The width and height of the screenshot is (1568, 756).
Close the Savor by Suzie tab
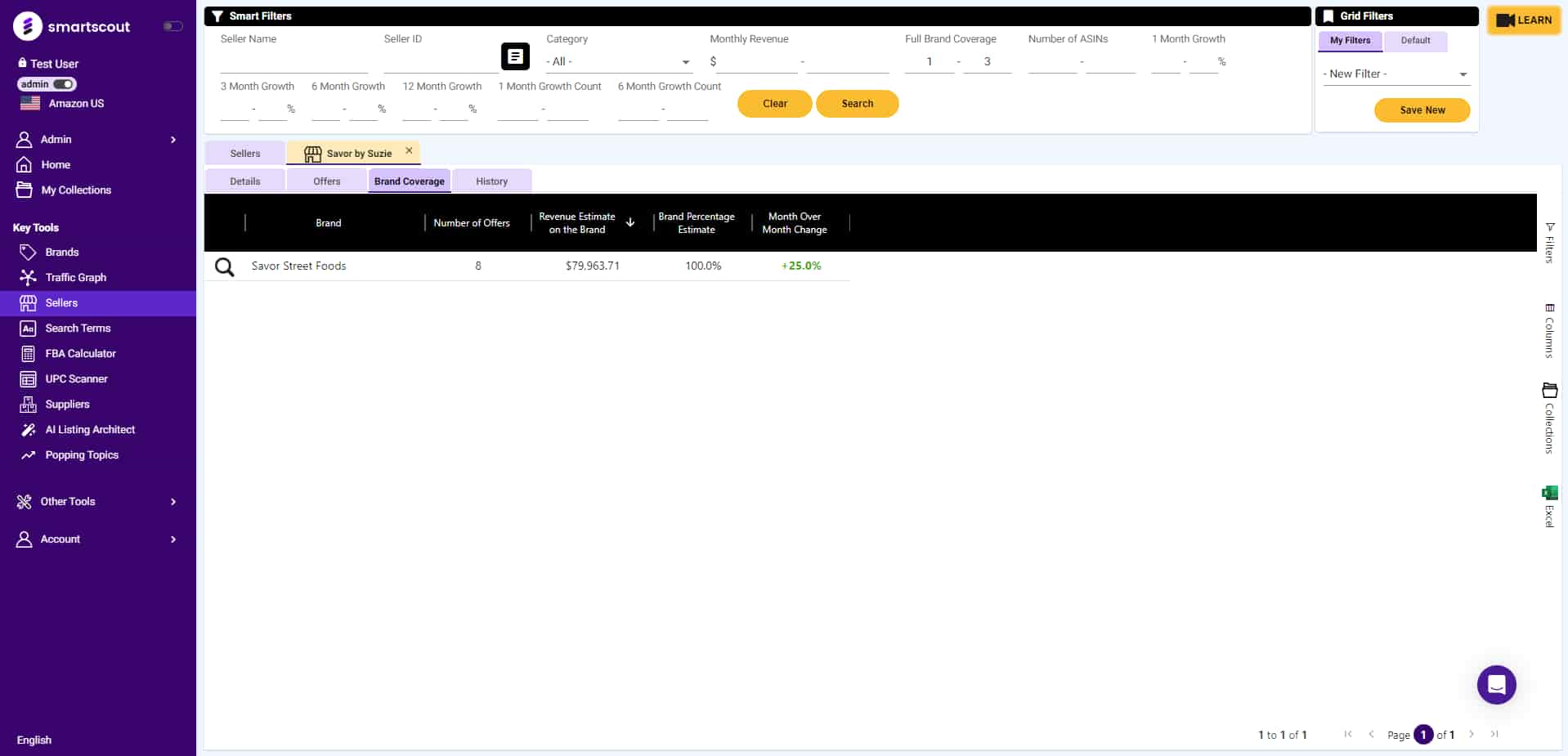(409, 150)
